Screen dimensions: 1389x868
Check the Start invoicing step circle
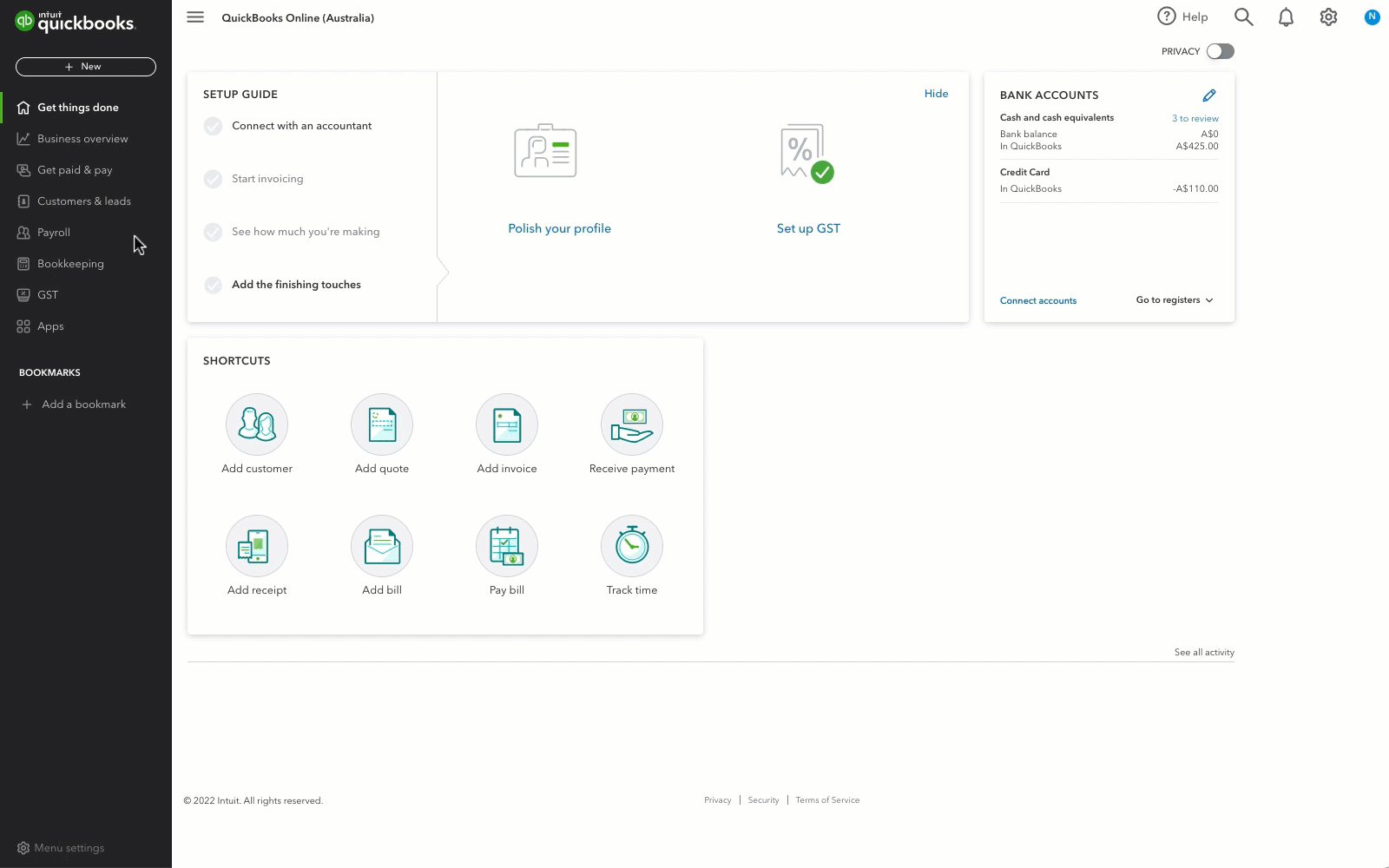click(213, 179)
